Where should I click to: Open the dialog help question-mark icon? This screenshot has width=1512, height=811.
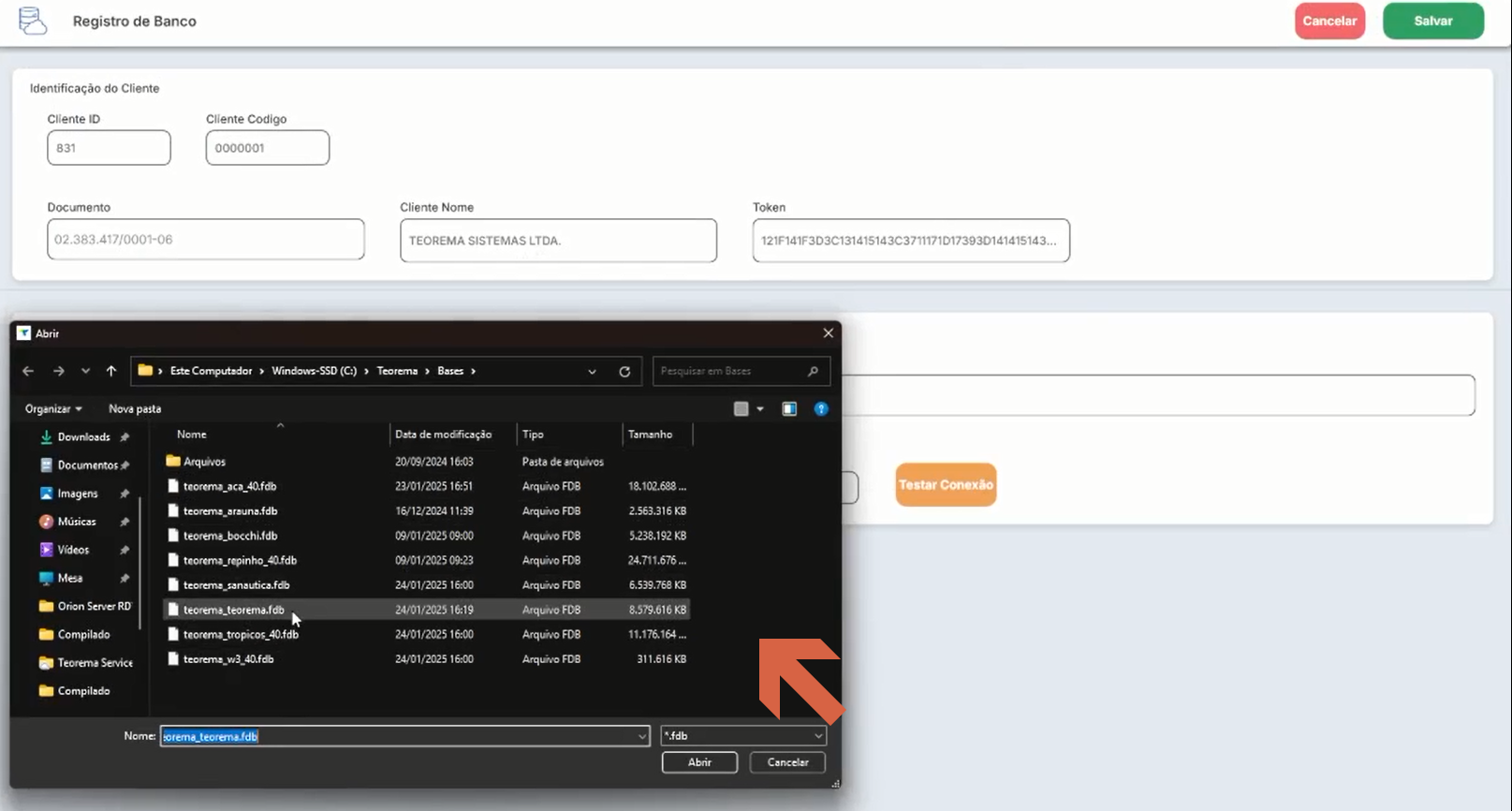[x=821, y=409]
